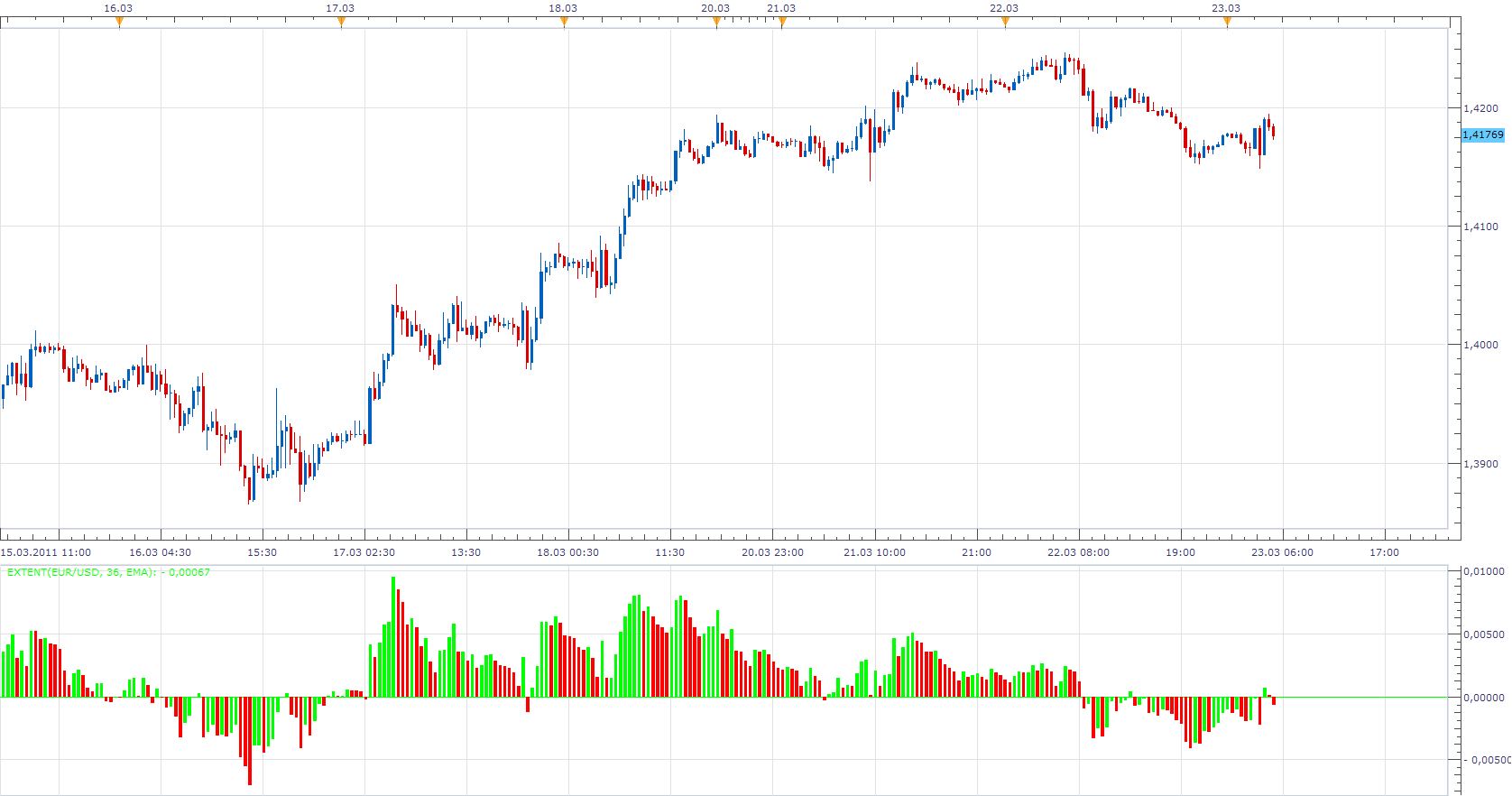Viewport: 1512px width, 796px height.
Task: Click the time label 17:00
Action: pos(1384,552)
